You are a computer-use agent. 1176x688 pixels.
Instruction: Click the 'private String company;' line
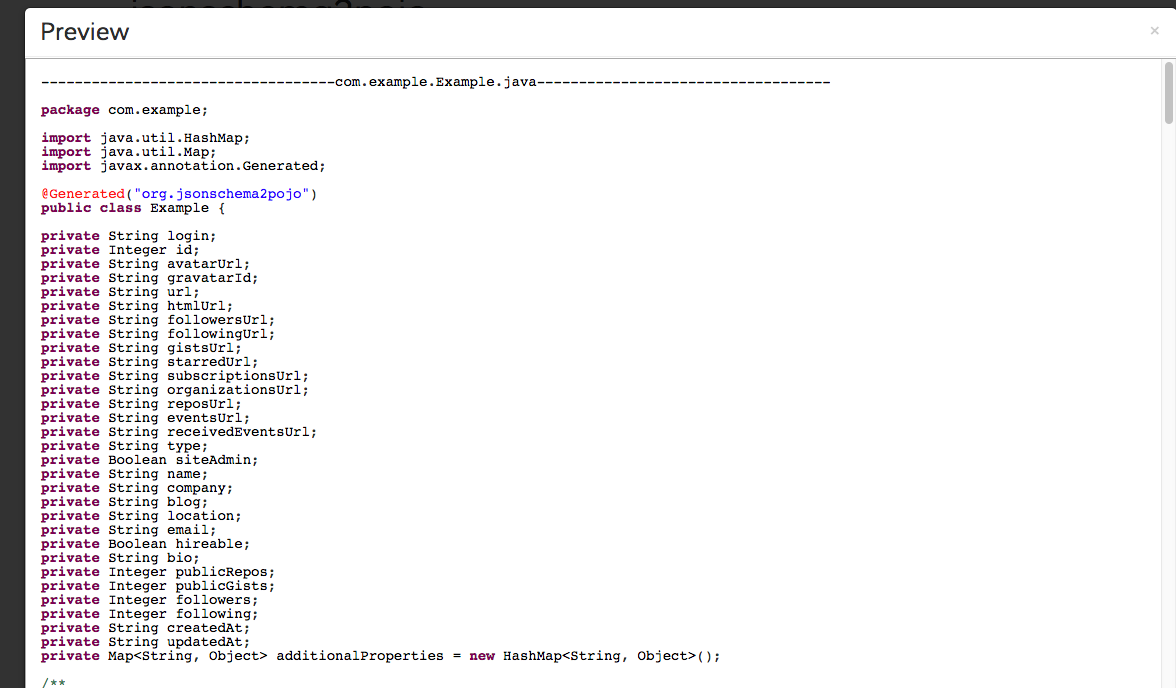point(137,488)
